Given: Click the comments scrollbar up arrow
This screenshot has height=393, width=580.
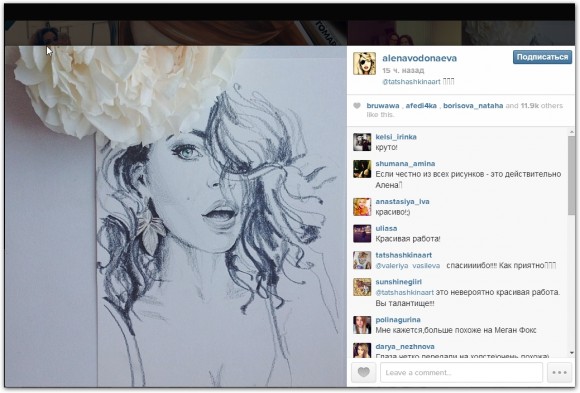Looking at the screenshot, I should tap(572, 132).
